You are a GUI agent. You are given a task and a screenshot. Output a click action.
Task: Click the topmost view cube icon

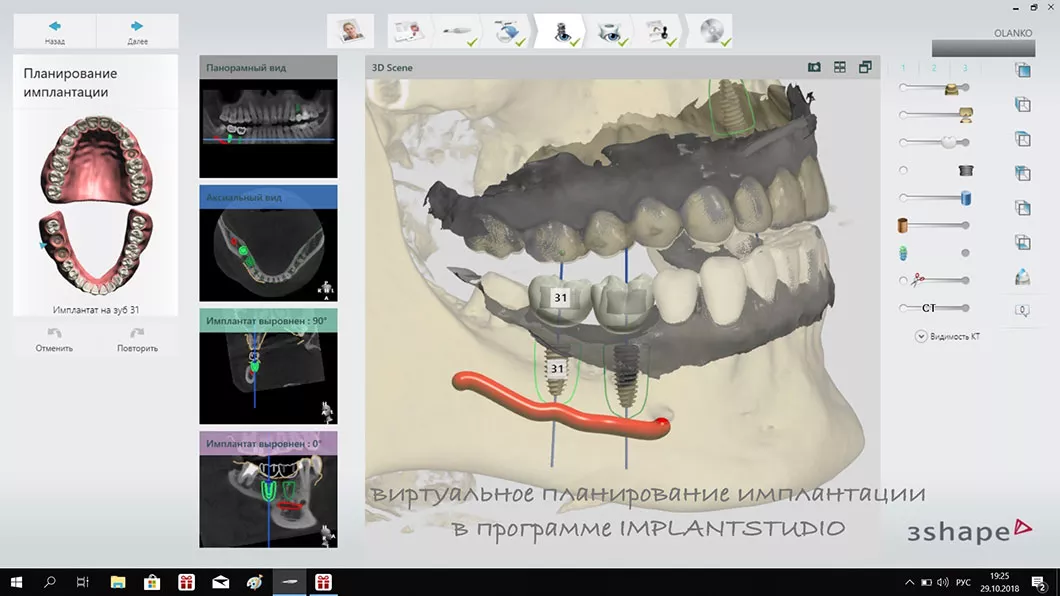tap(1022, 70)
